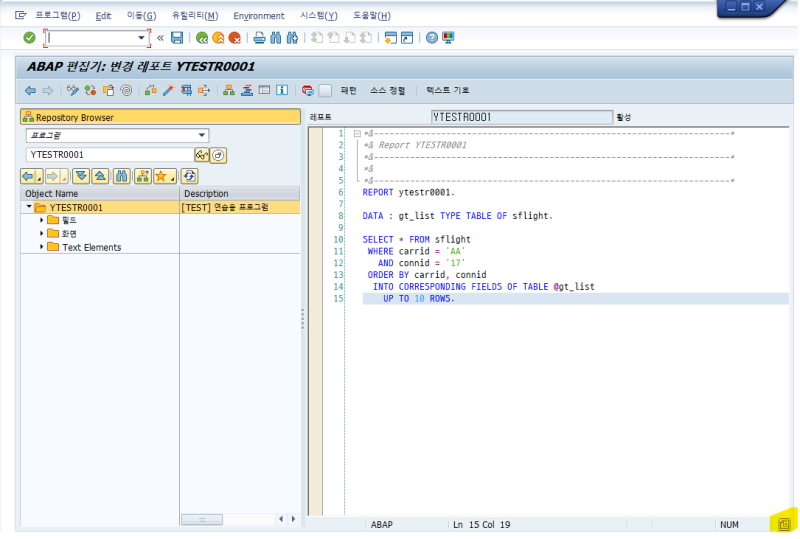Click the orange Exit icon
The height and width of the screenshot is (539, 800).
tap(218, 38)
